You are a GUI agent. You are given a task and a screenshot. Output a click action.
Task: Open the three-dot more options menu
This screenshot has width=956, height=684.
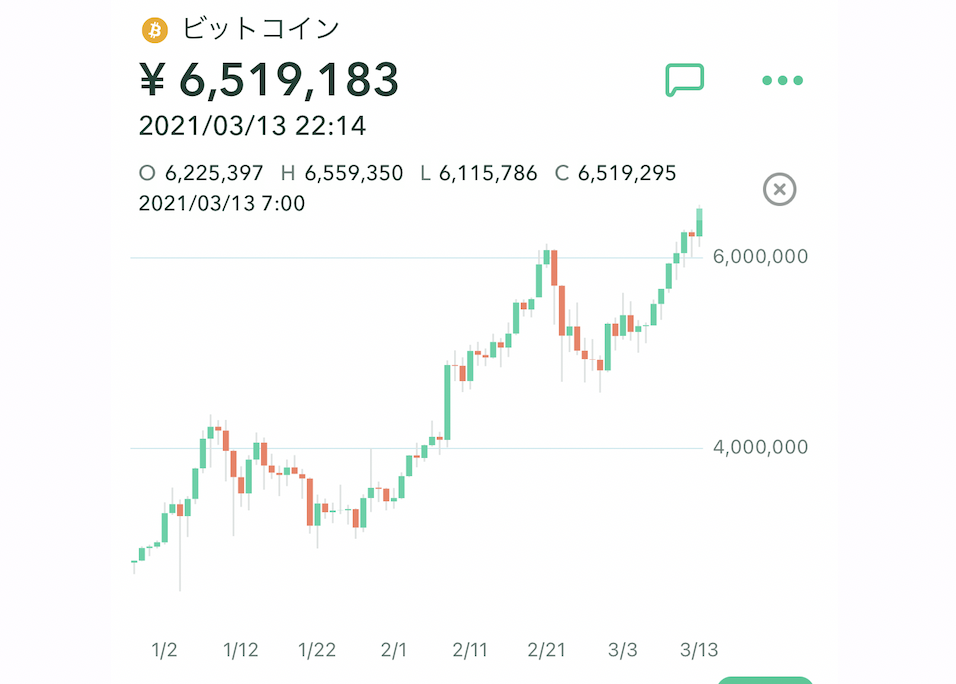pos(782,80)
